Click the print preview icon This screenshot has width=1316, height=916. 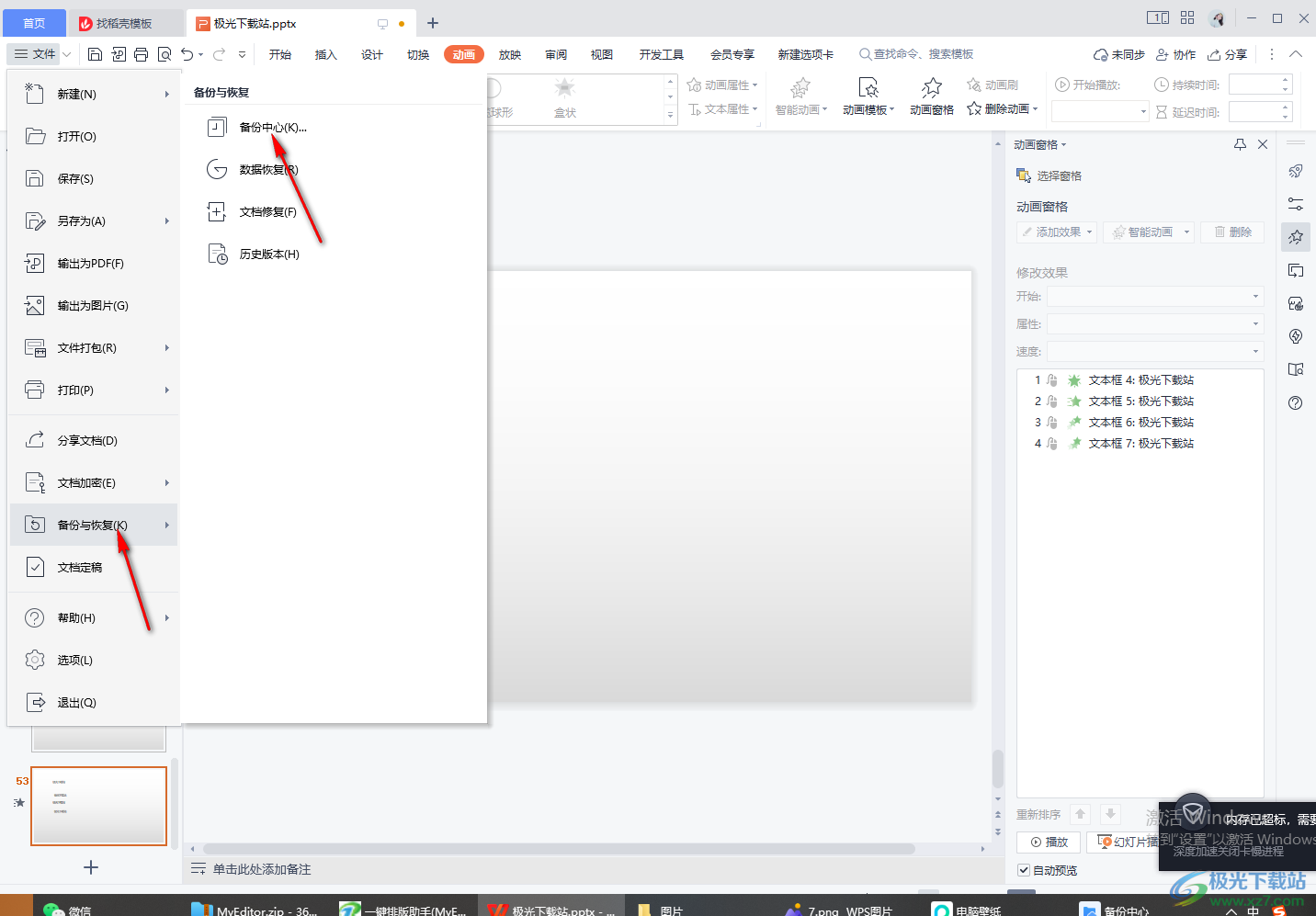tap(164, 54)
